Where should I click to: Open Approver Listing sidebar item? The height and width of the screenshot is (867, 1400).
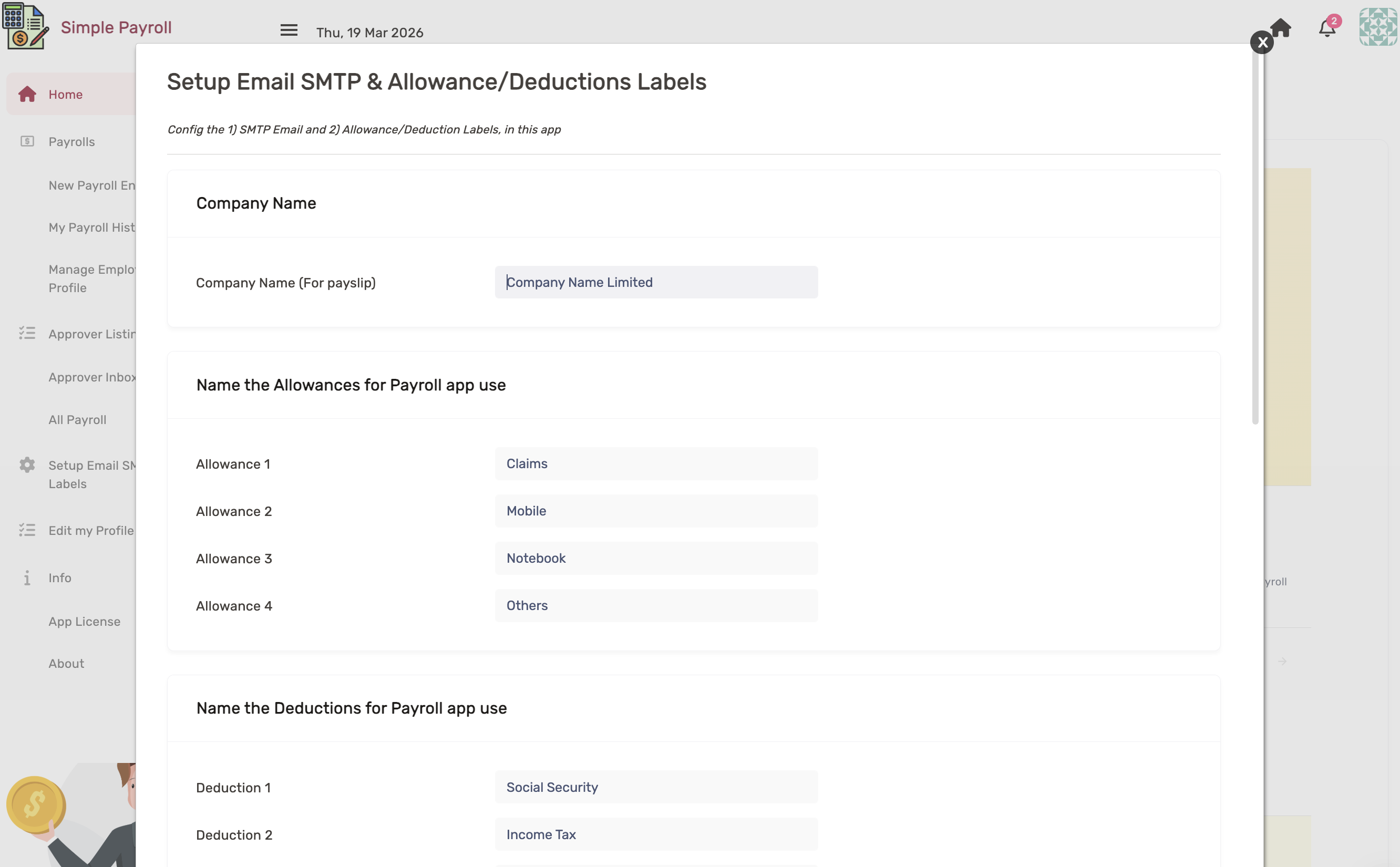92,334
